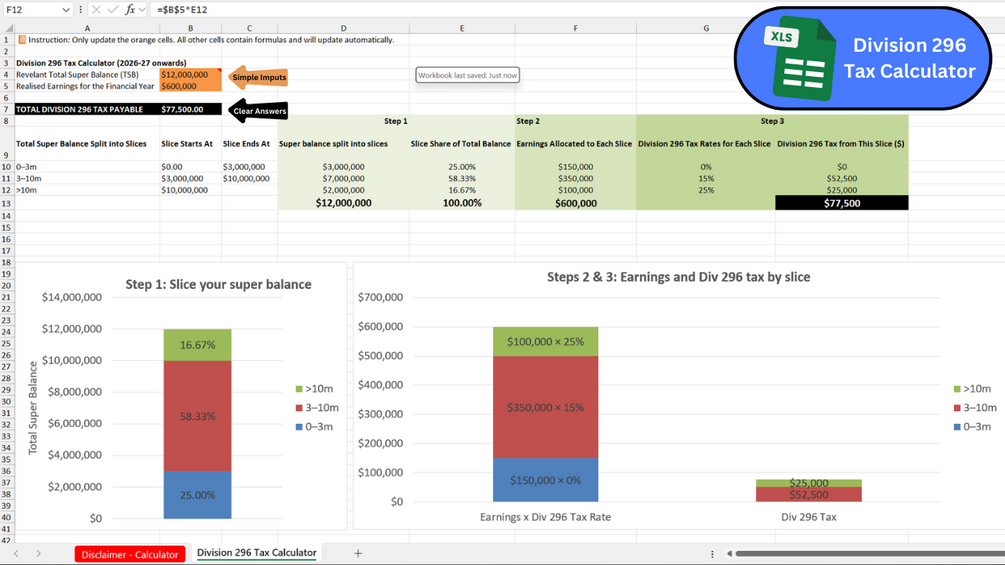Image resolution: width=1005 pixels, height=565 pixels.
Task: Click the formula bar cancel X icon
Action: click(x=96, y=10)
